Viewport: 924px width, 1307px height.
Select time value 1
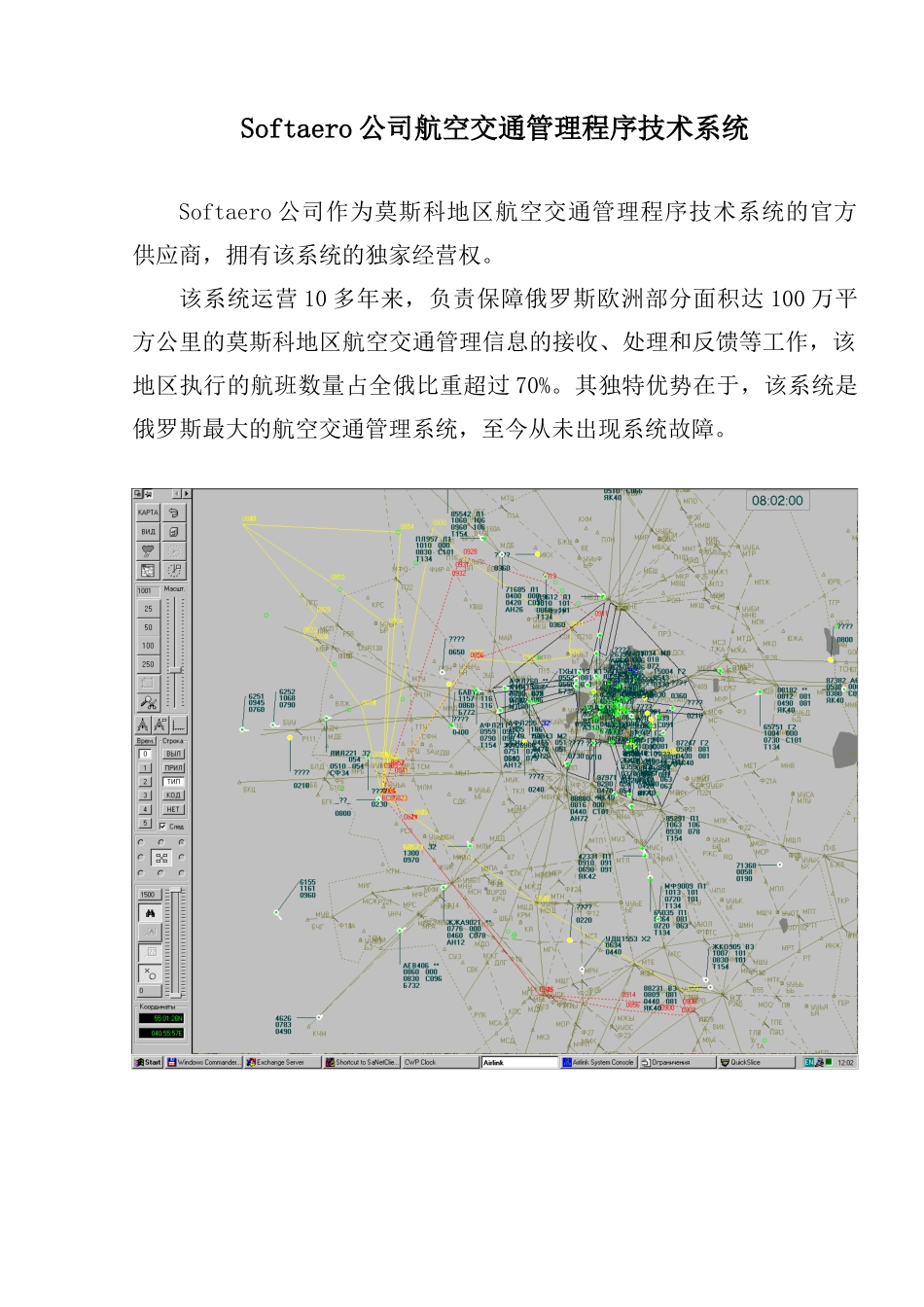coord(145,768)
